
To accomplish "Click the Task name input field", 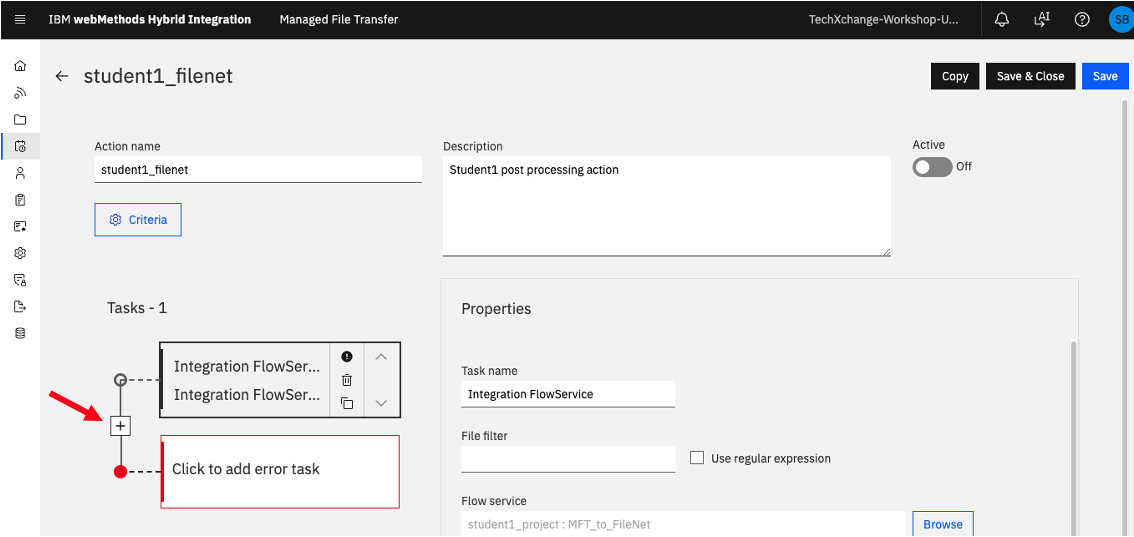I will coord(568,394).
